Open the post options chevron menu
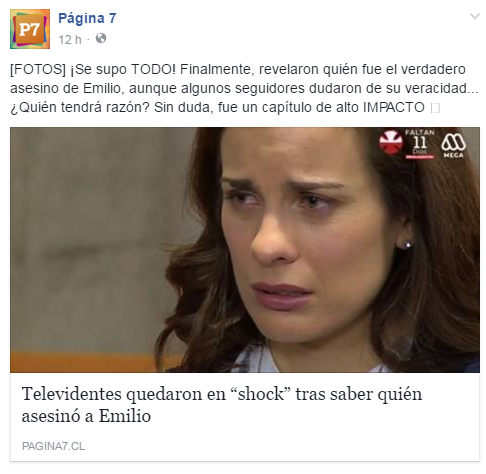The image size is (486, 474). (475, 16)
